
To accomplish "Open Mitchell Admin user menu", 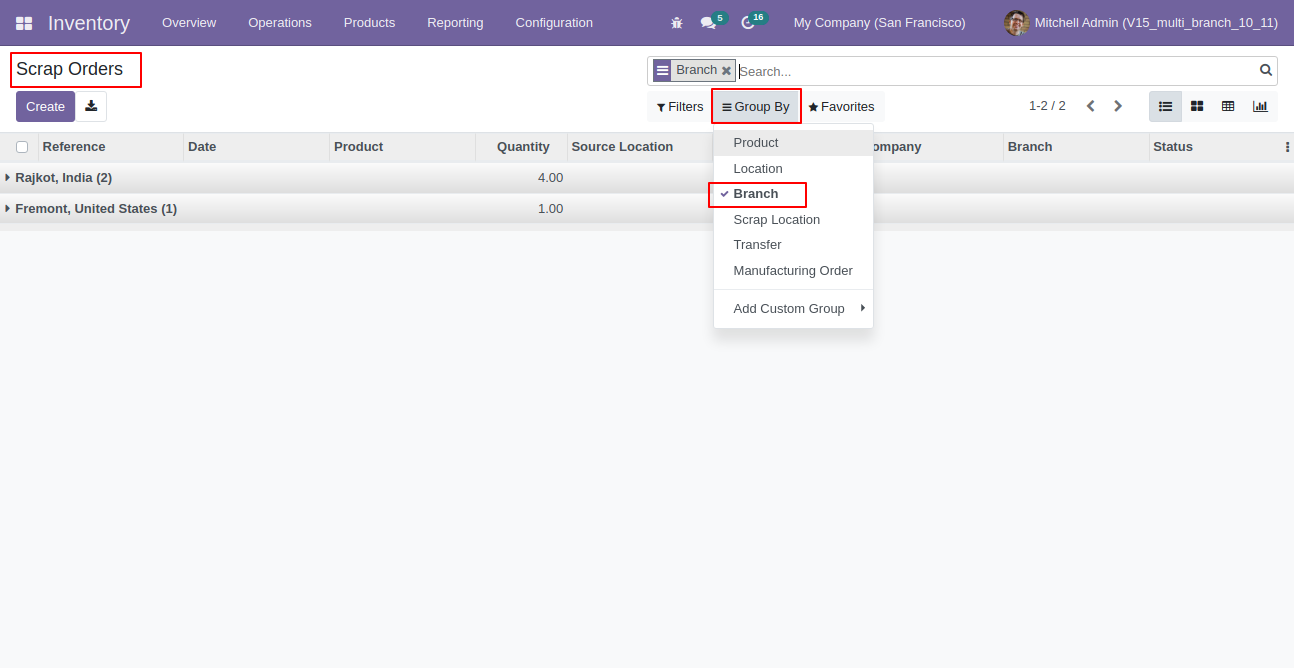I will (1142, 23).
